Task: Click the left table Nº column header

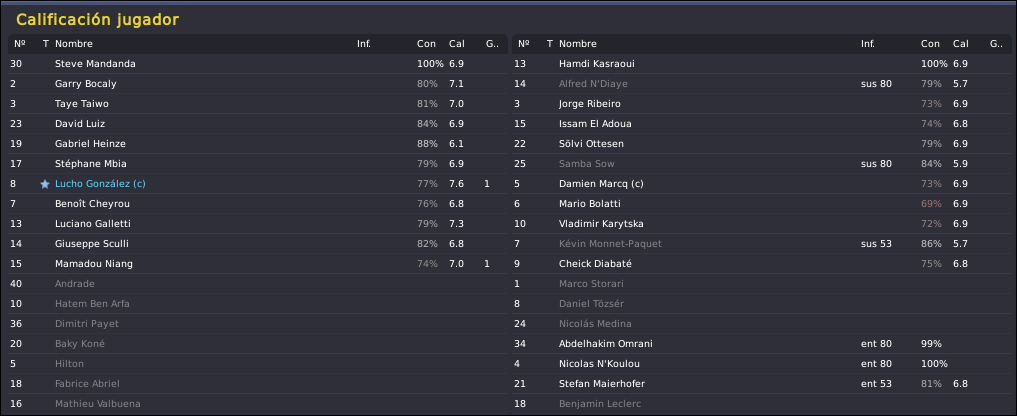Action: tap(19, 44)
